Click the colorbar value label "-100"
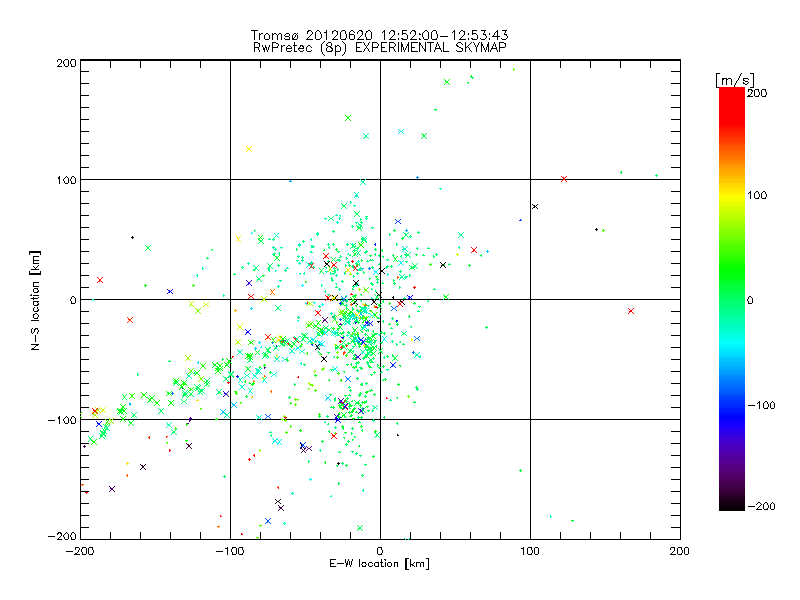800x600 pixels. (x=761, y=405)
